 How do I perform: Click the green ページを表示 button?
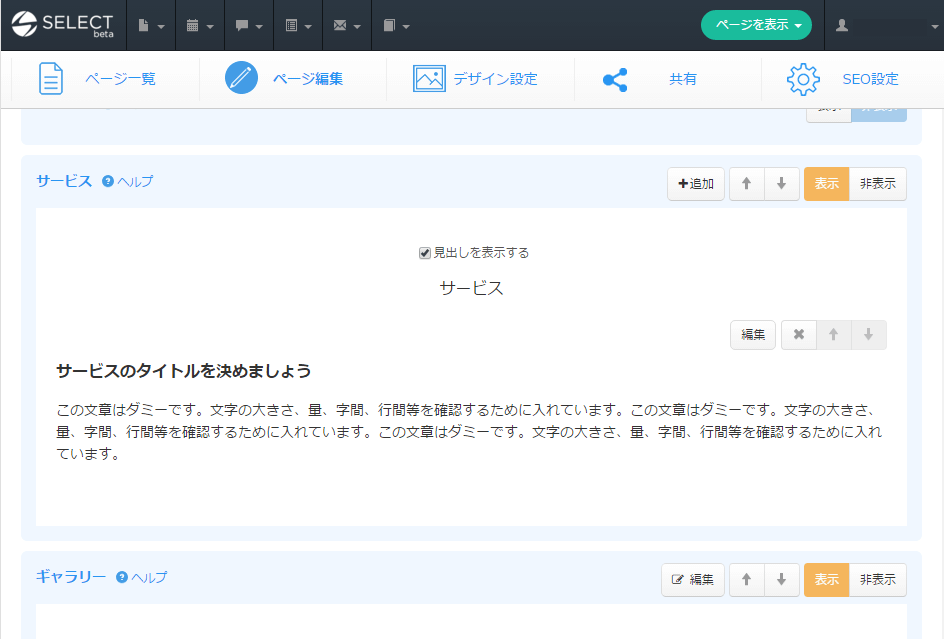click(756, 26)
